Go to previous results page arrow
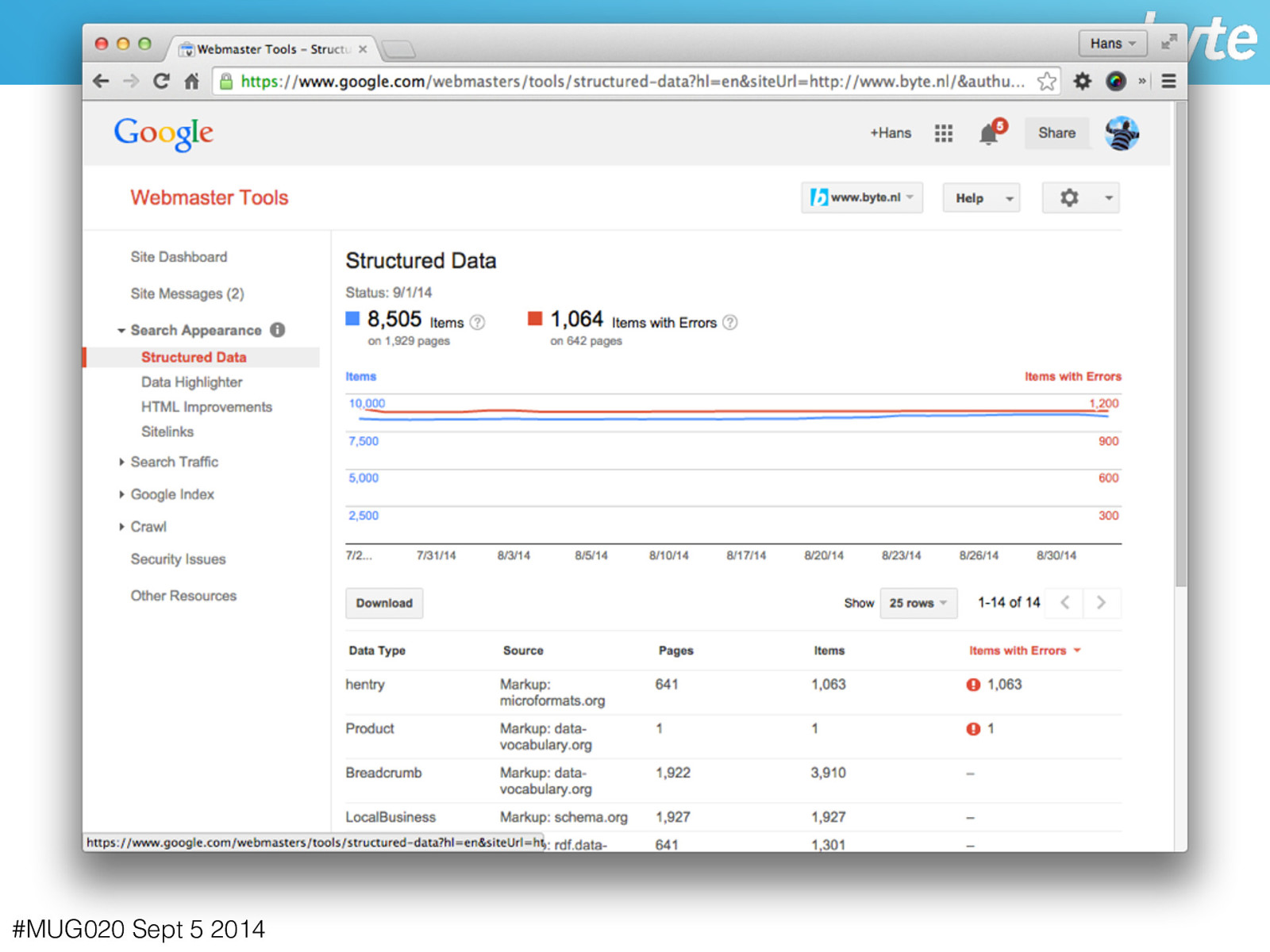Screen dimensions: 1270x952 pyautogui.click(x=1065, y=603)
